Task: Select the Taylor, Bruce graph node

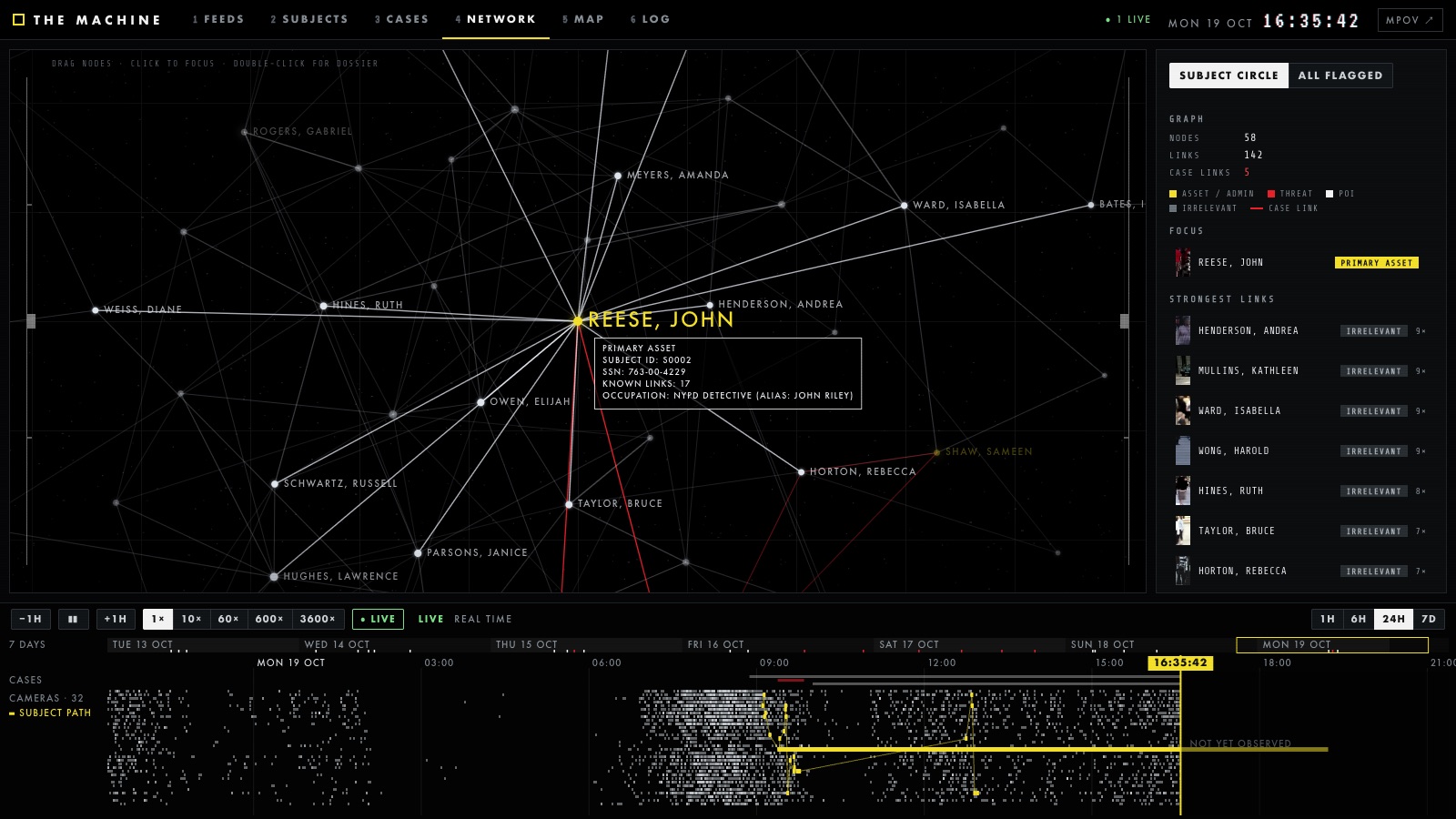Action: click(x=569, y=504)
